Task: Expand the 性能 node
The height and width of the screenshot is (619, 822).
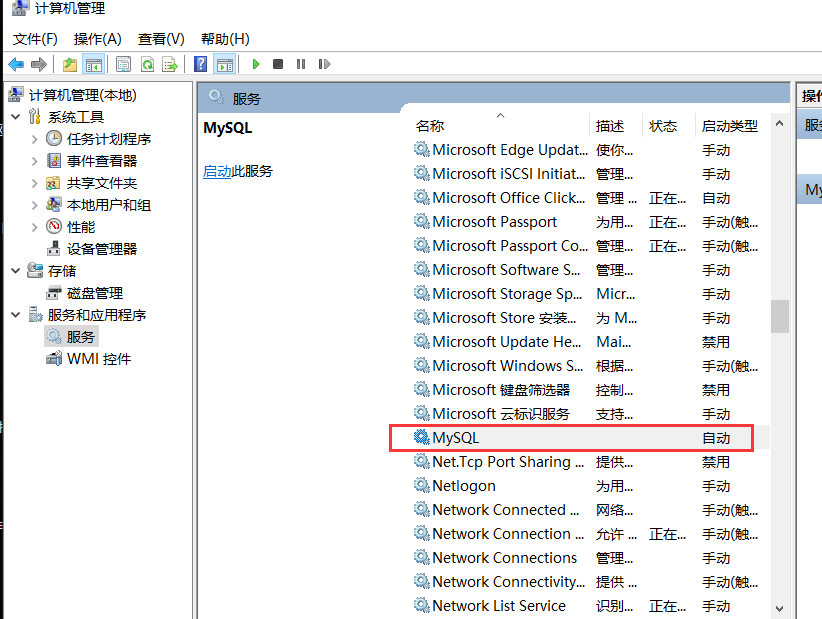Action: 35,227
